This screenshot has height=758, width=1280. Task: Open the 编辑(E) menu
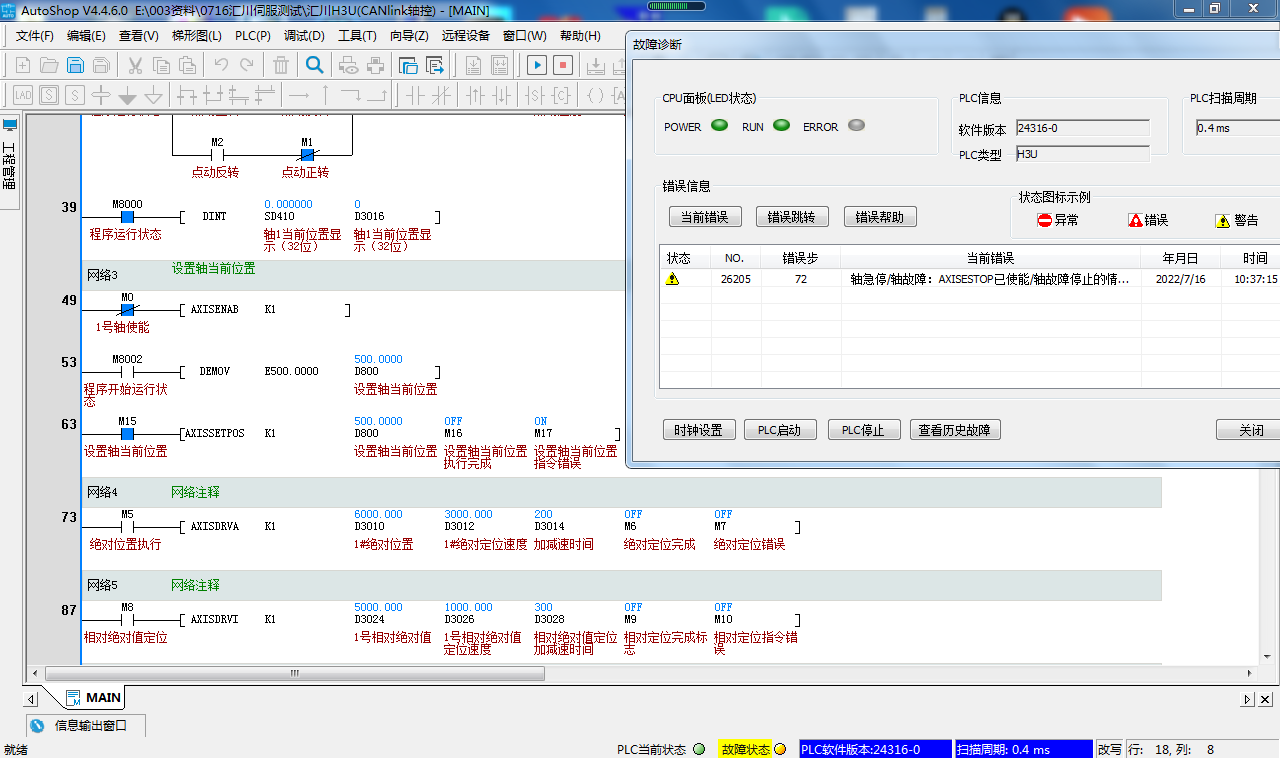tap(86, 36)
